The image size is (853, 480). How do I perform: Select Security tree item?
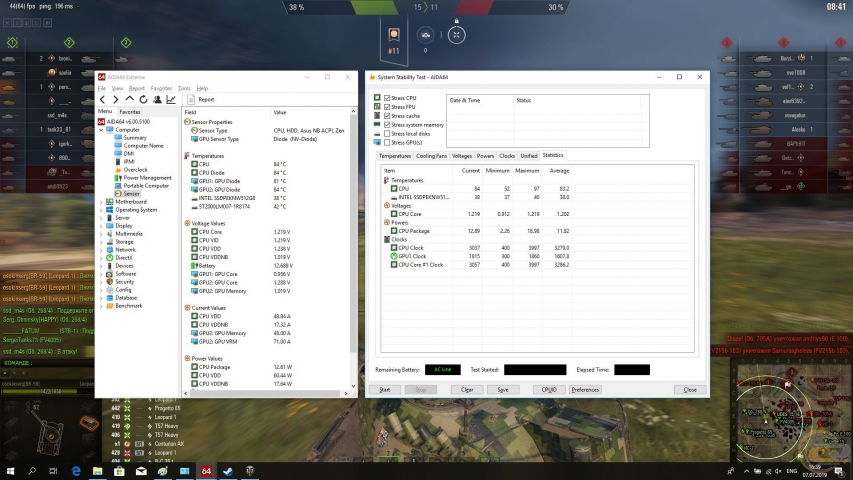point(124,282)
